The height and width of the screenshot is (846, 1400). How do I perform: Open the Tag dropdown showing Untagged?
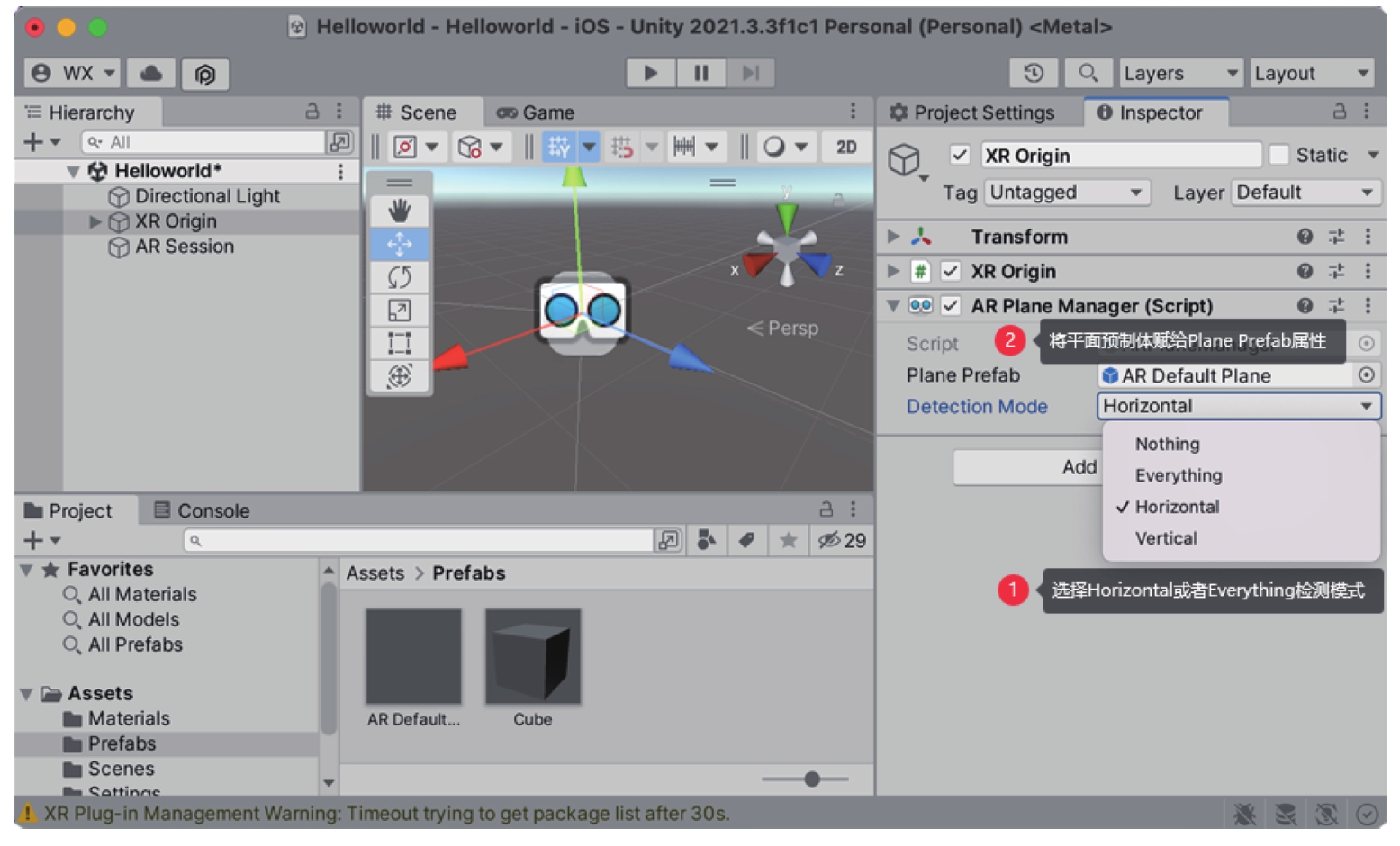point(1065,193)
